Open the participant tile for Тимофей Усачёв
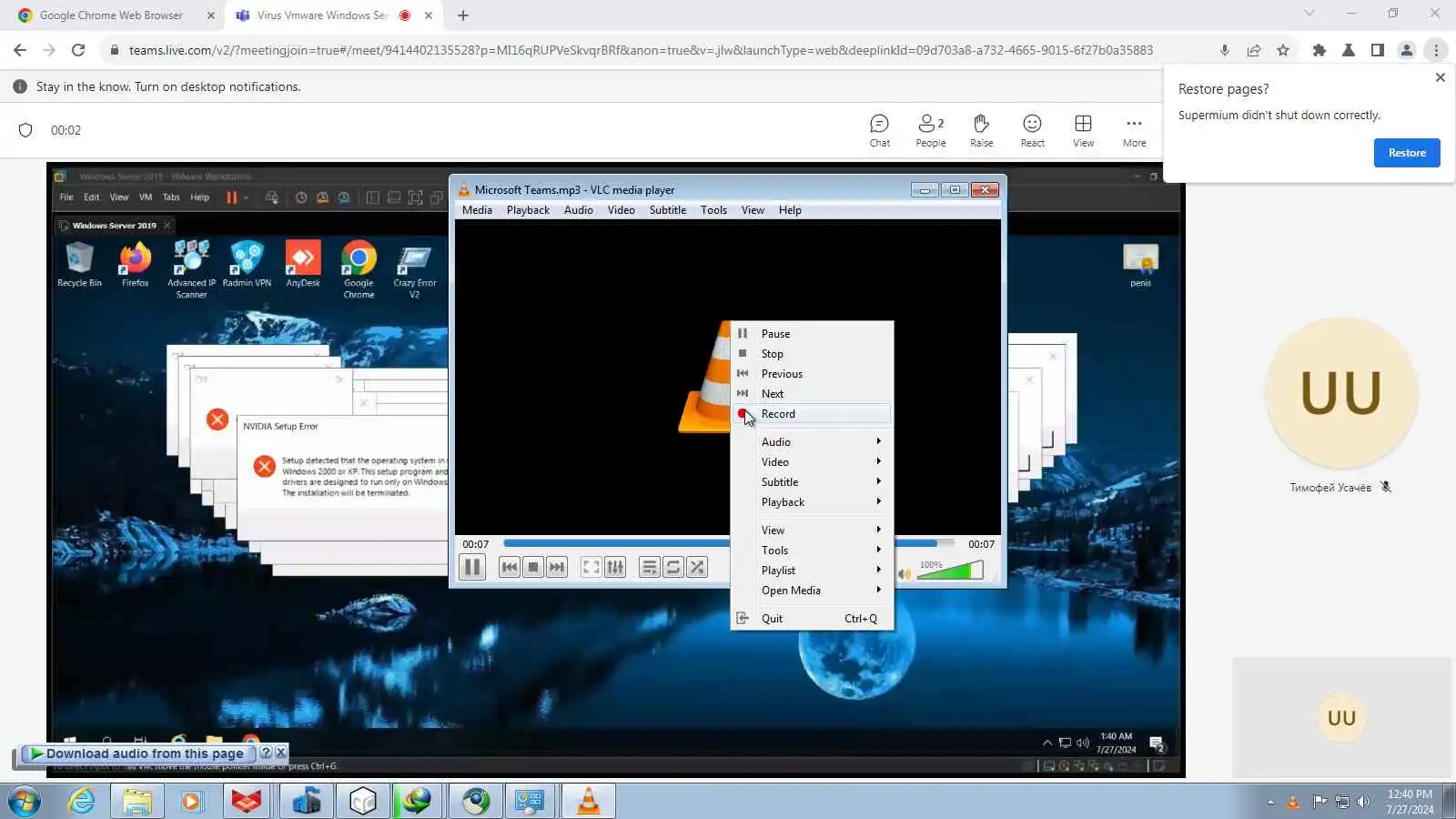The width and height of the screenshot is (1456, 819). coord(1341,408)
